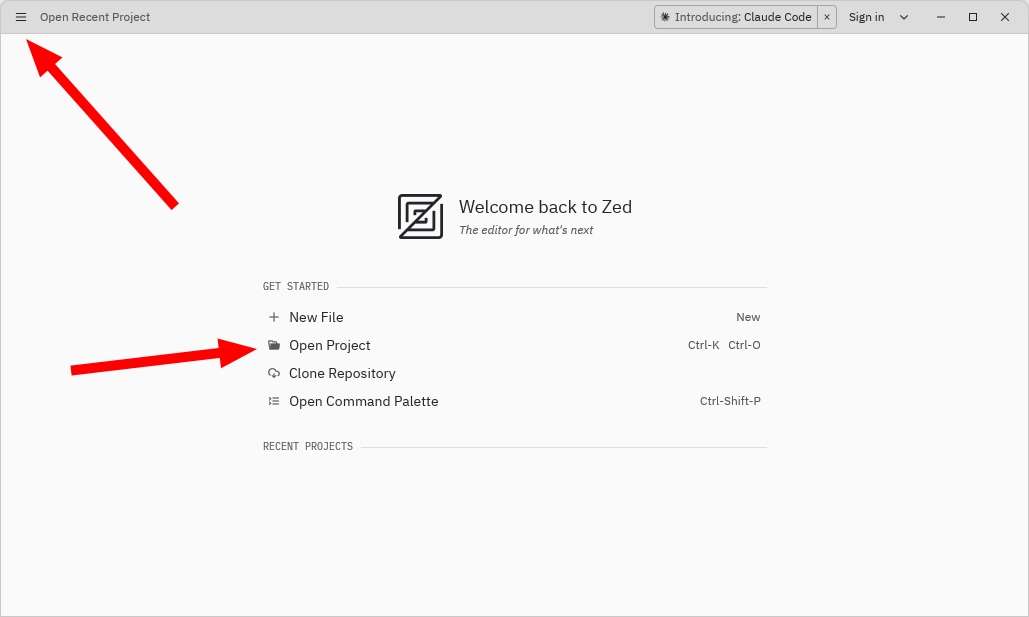Dismiss the Claude Code announcement banner
This screenshot has height=617, width=1029.
click(x=827, y=17)
